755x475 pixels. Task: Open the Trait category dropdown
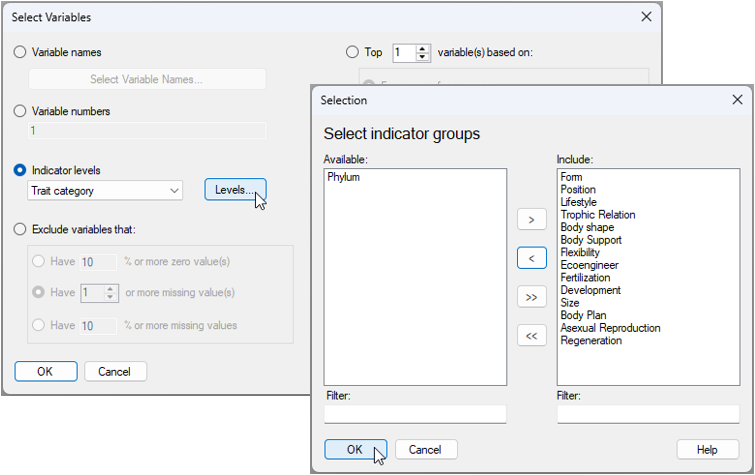click(x=106, y=190)
